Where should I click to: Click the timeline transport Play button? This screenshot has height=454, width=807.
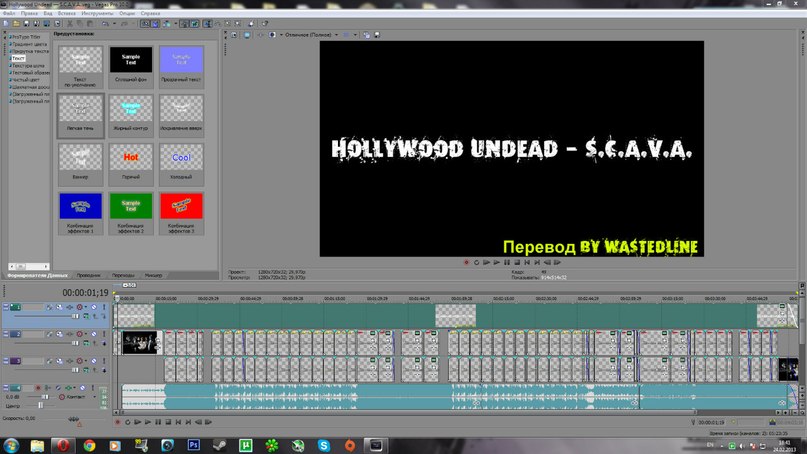click(148, 422)
